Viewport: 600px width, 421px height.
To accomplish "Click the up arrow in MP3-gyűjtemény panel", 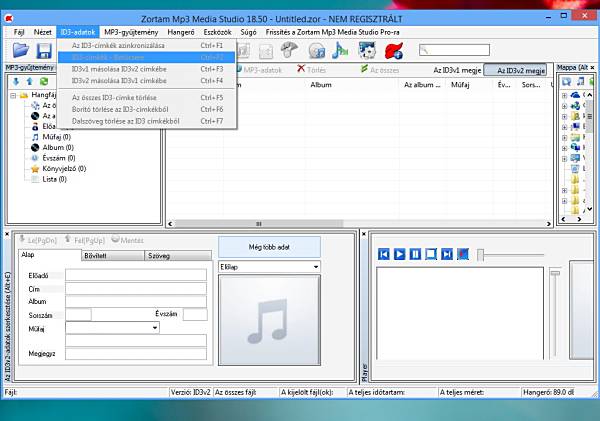I will [x=29, y=81].
